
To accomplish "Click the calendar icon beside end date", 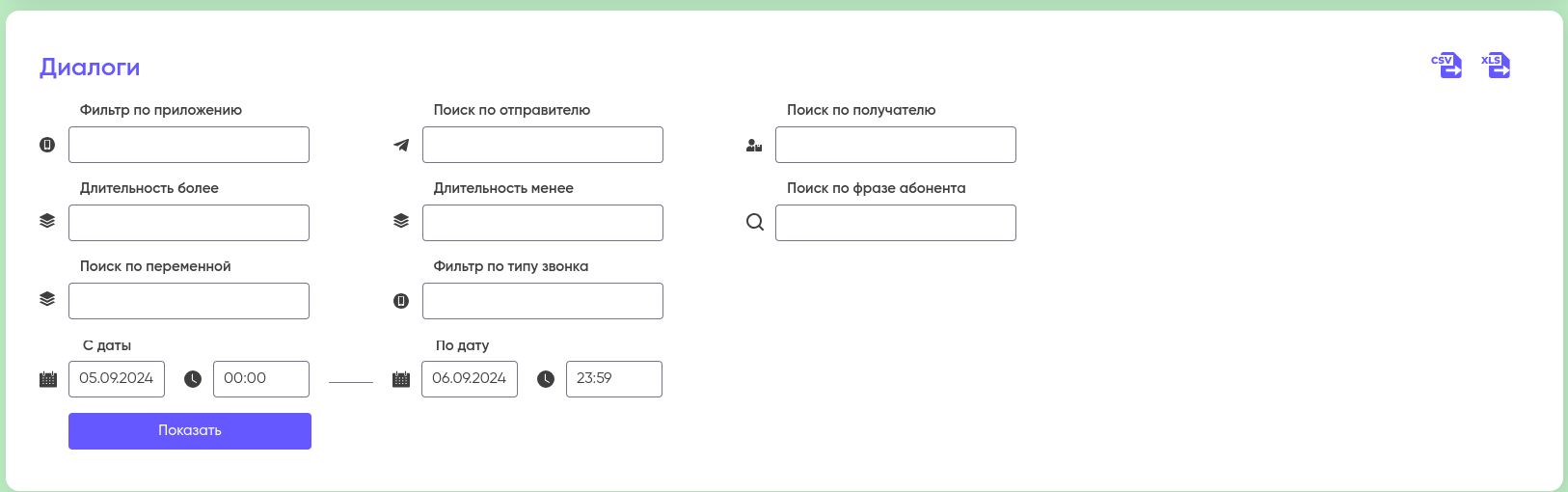I will point(401,379).
